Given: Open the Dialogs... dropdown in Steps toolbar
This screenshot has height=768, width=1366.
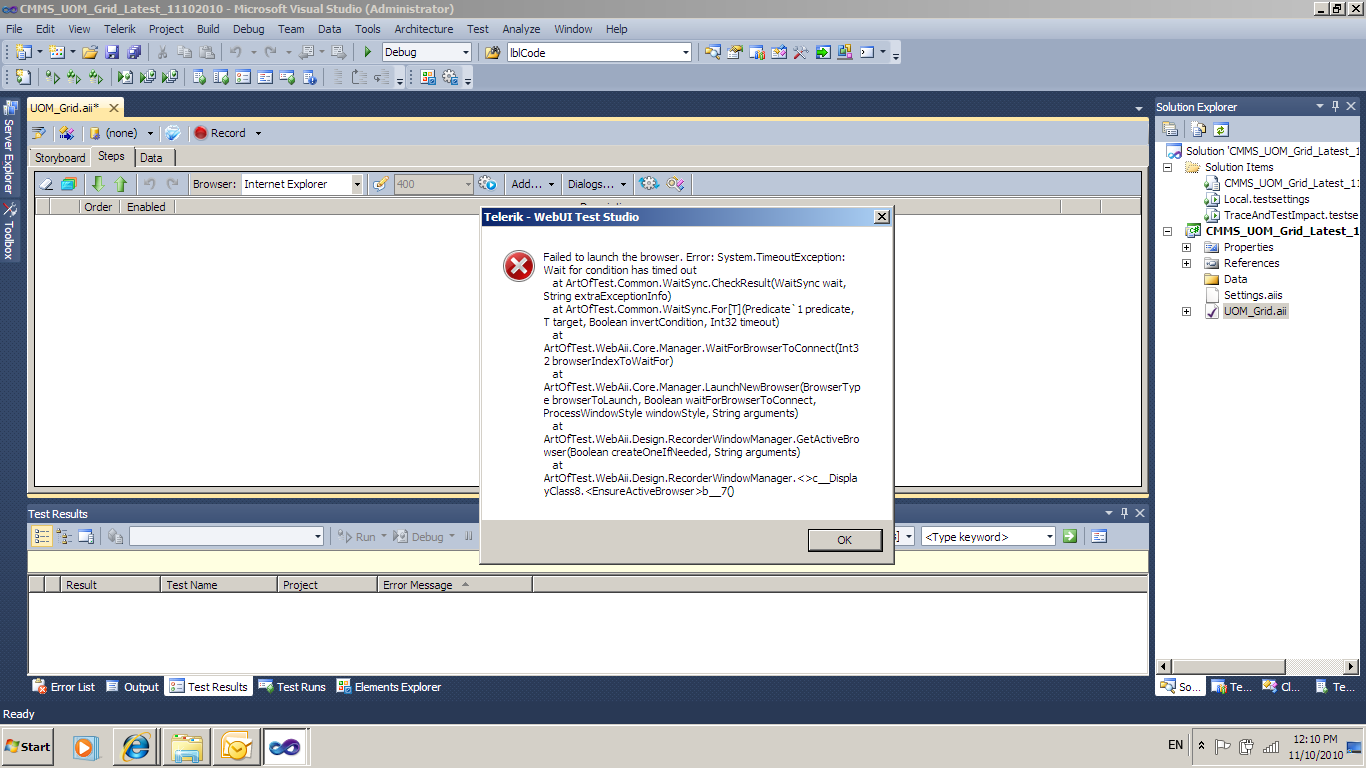Looking at the screenshot, I should [x=597, y=184].
